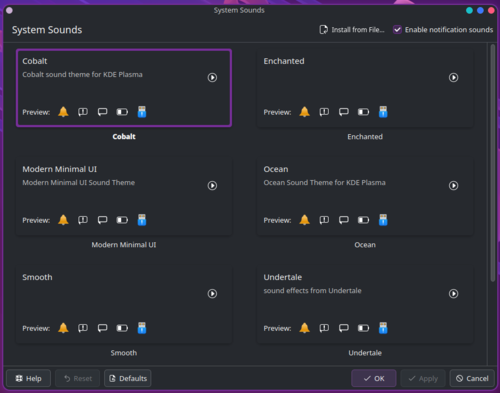Preview the Enchanted dialog warning sound icon
500x393 pixels.
coord(324,112)
